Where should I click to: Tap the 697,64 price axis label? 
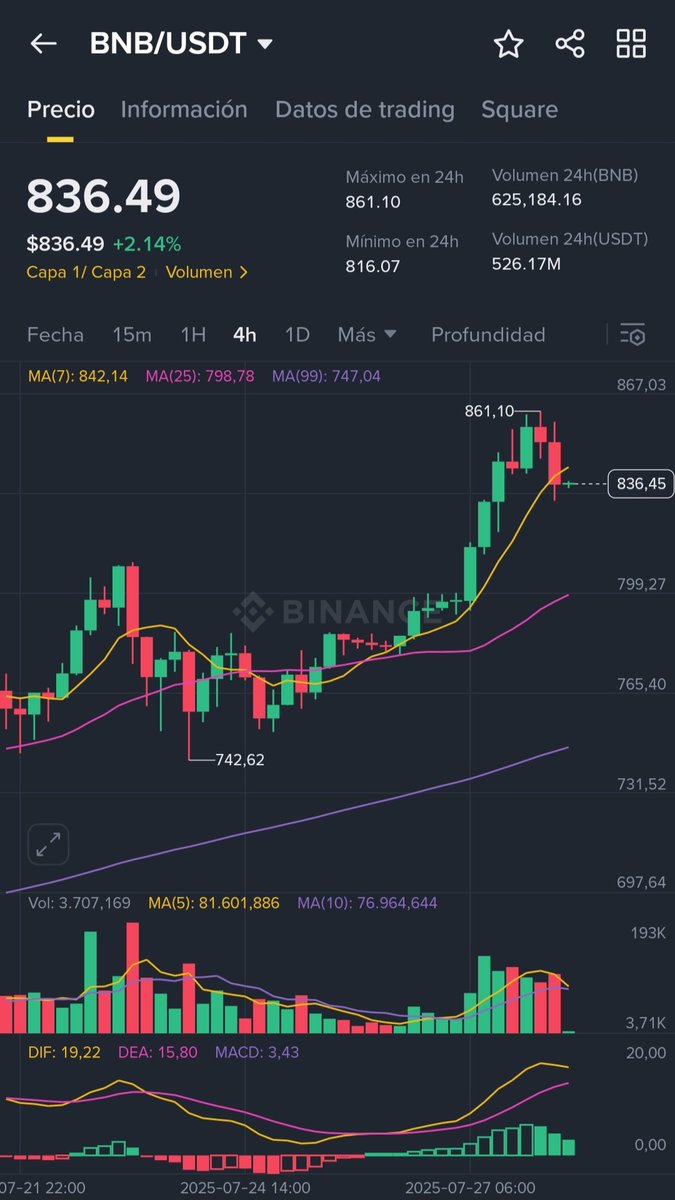641,882
